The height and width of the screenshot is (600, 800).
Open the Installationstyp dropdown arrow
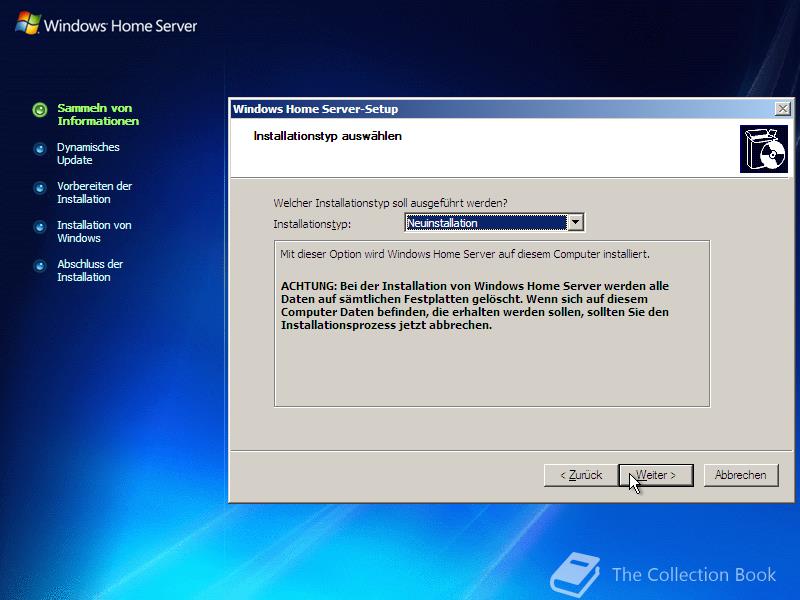coord(576,222)
